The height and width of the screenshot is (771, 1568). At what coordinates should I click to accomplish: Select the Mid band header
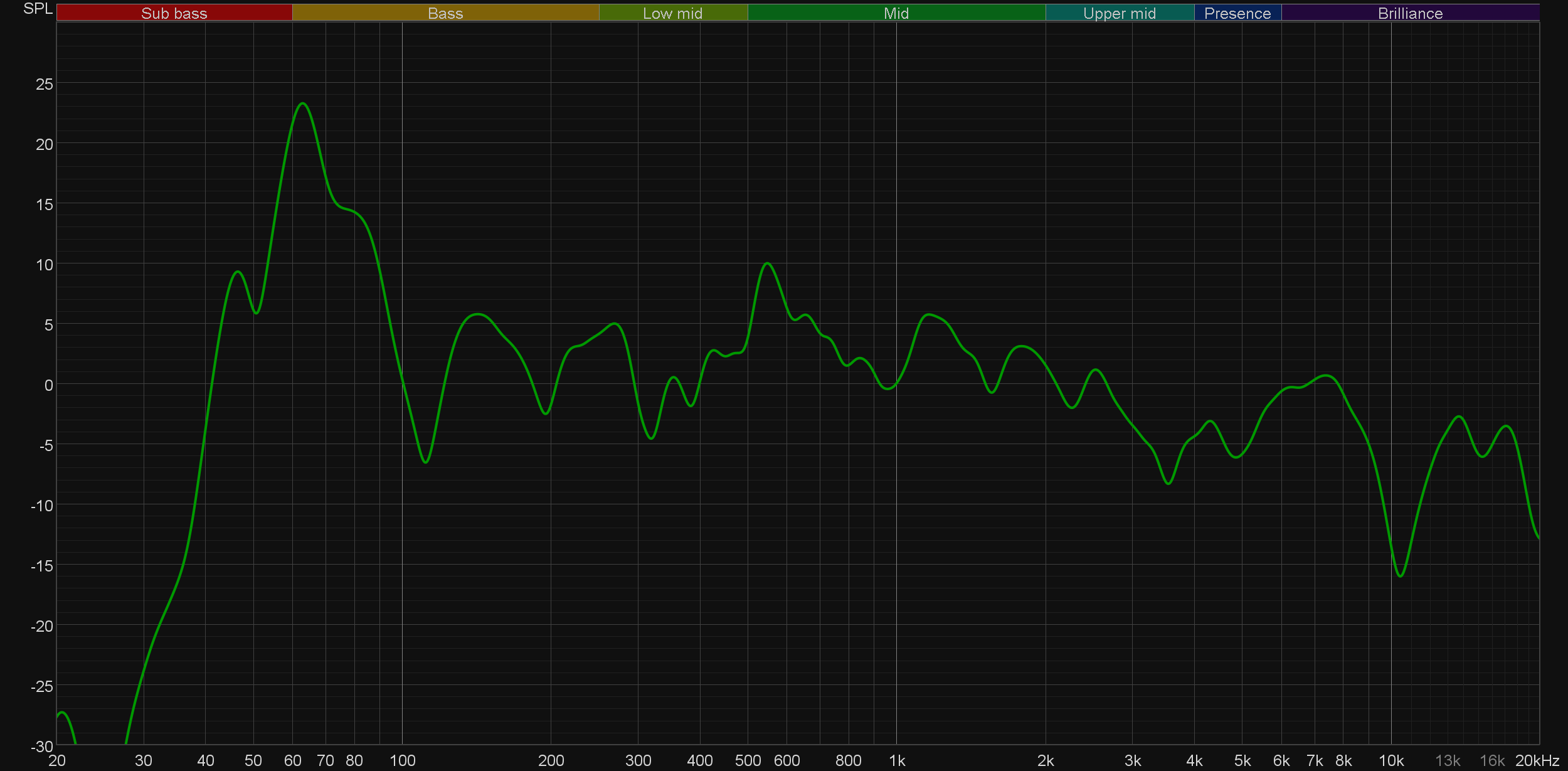pos(896,13)
